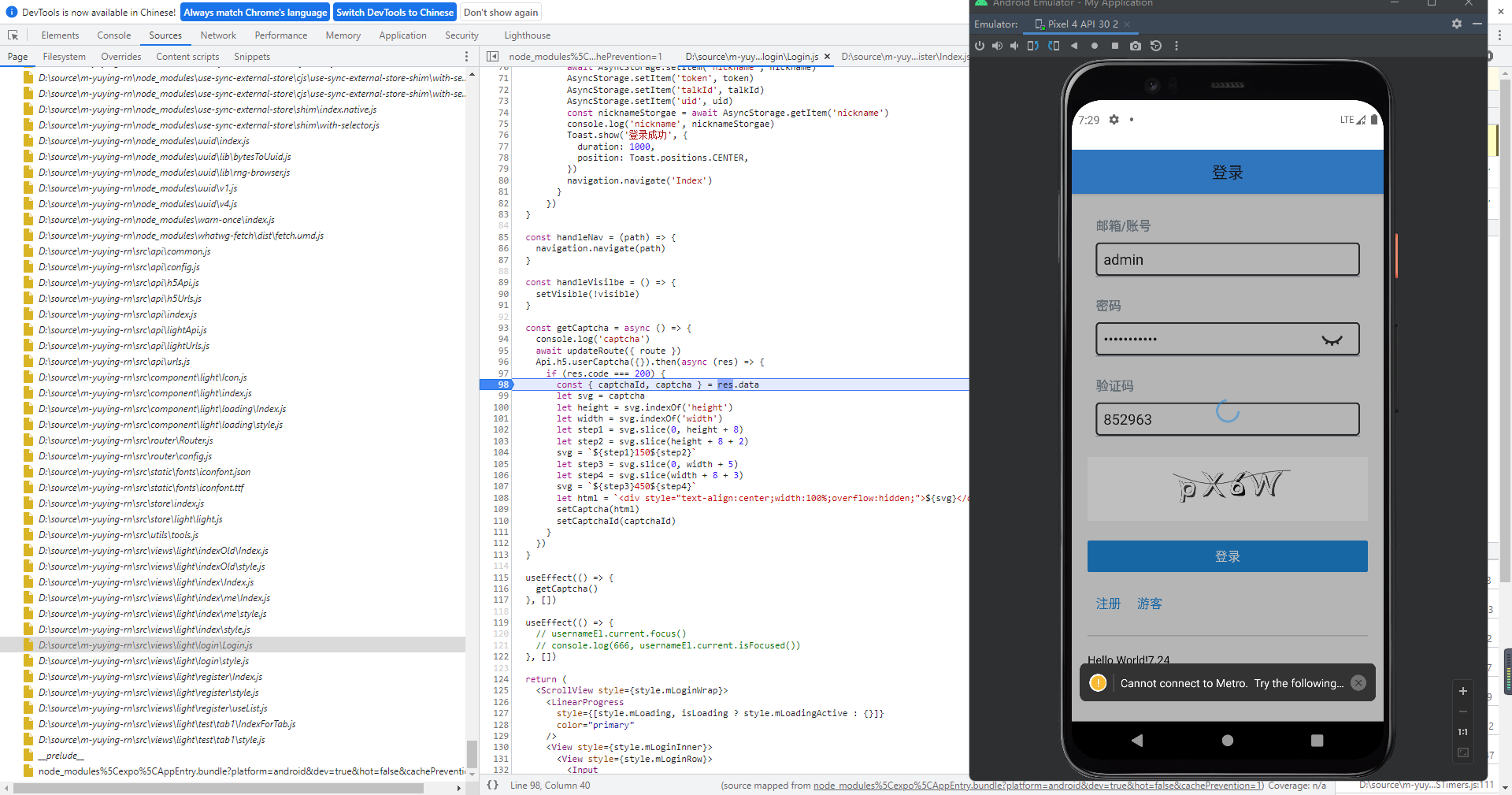Click the emulator volume up icon
The image size is (1512, 795).
[x=997, y=46]
